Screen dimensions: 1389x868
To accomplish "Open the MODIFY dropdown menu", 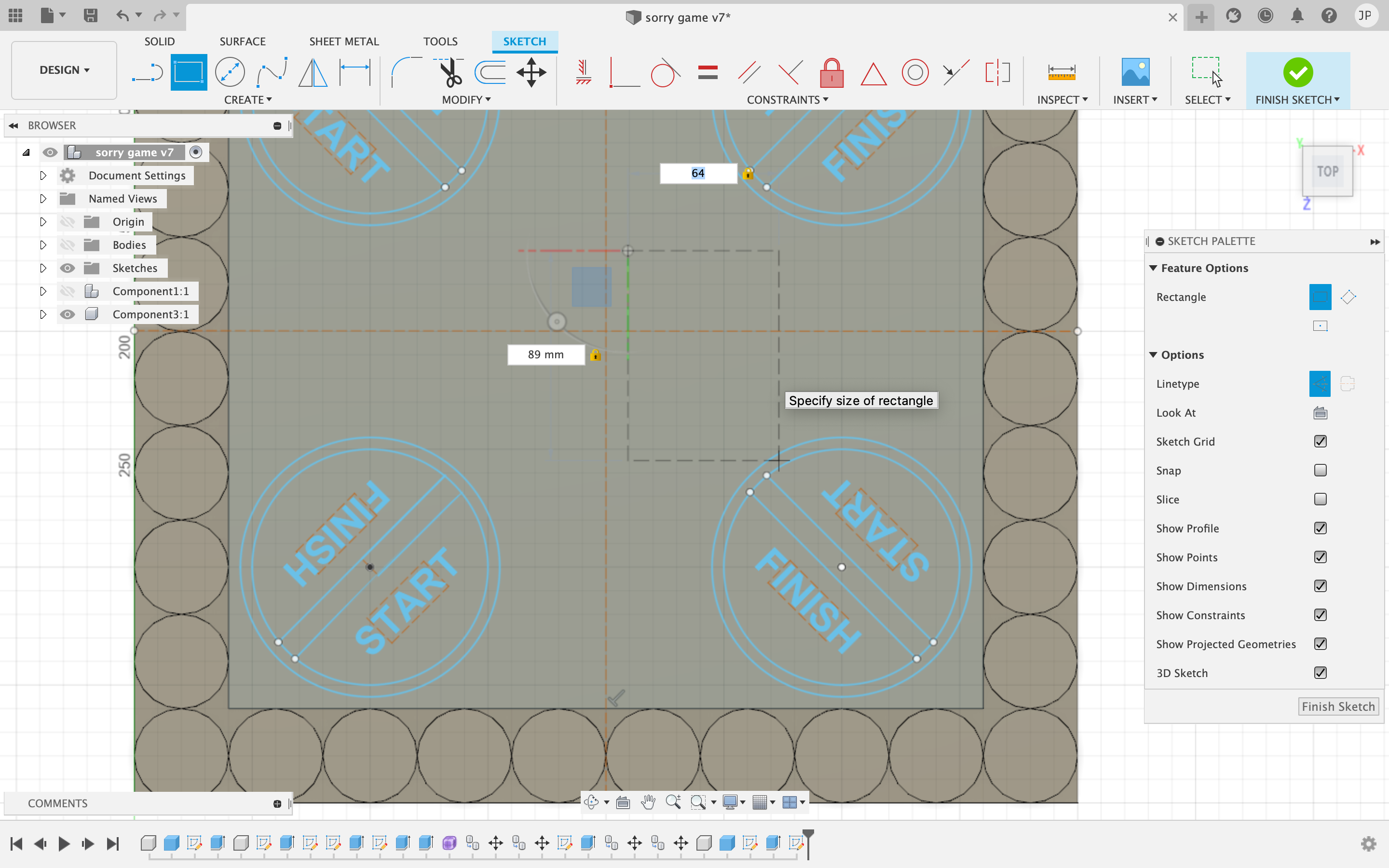I will point(466,100).
